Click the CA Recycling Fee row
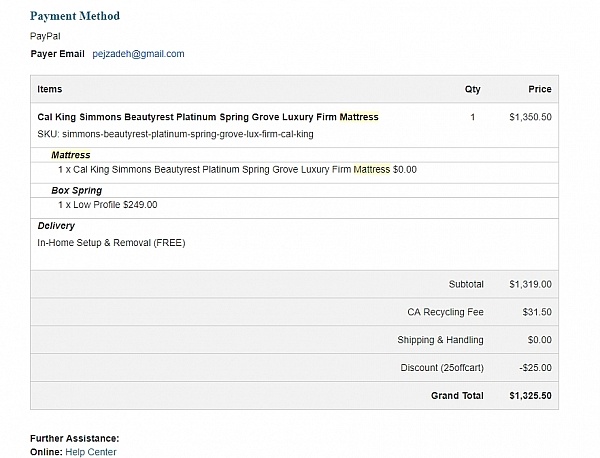600x458 pixels. pos(294,312)
